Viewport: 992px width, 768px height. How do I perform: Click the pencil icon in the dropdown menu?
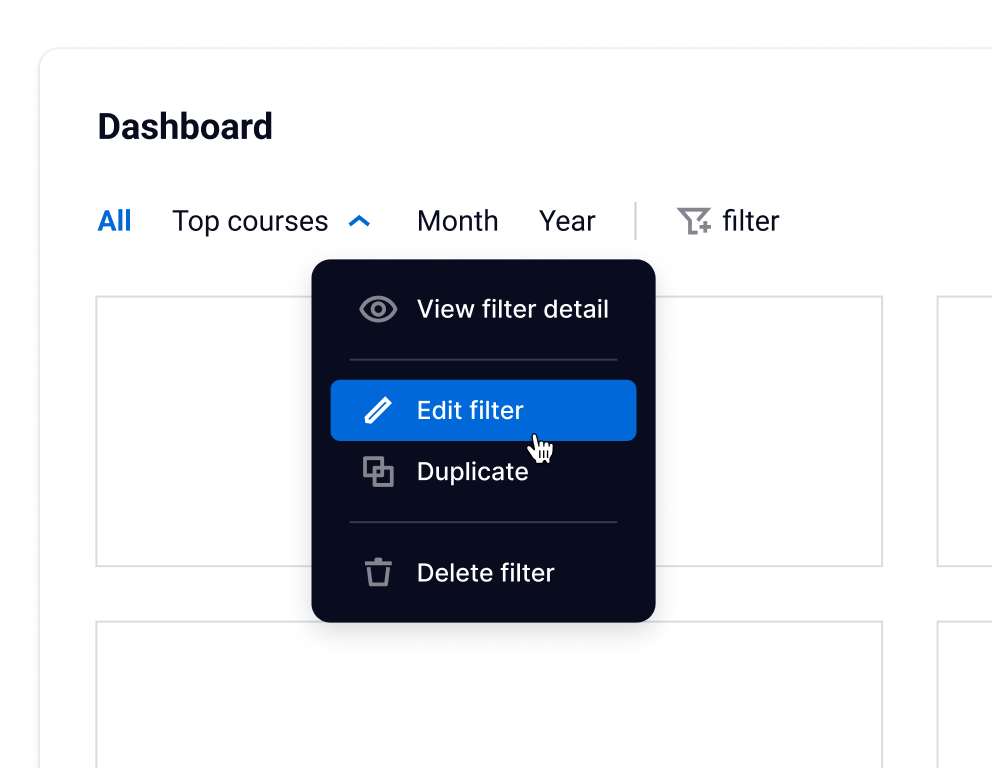378,410
